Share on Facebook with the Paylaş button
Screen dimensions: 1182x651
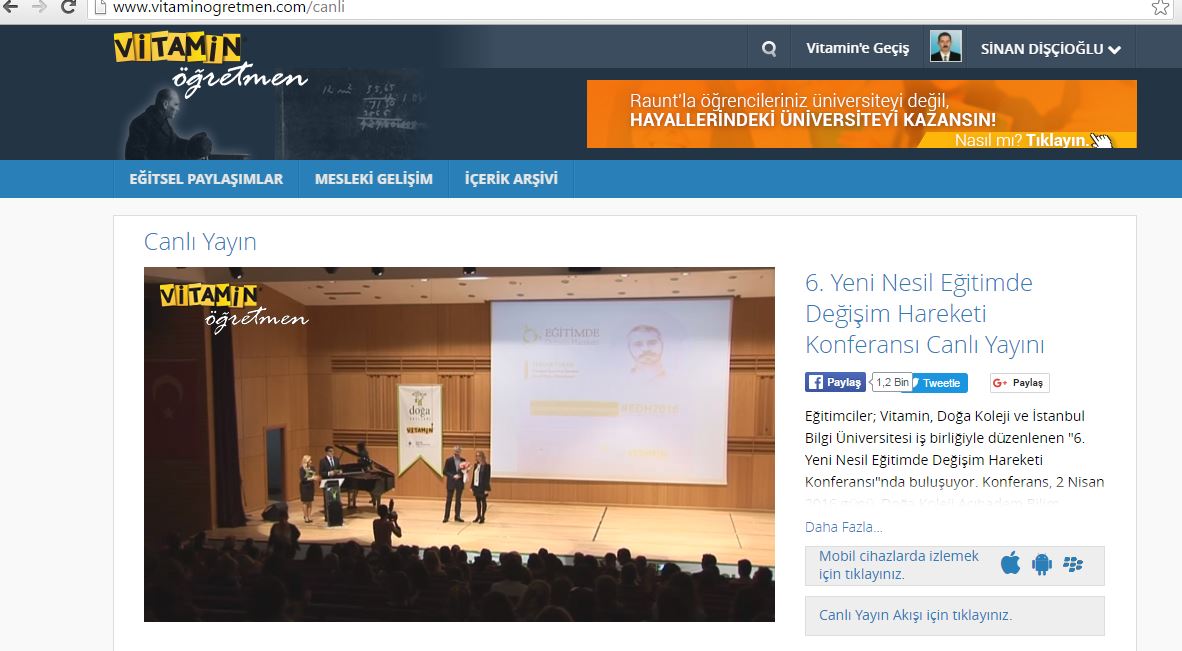click(x=835, y=382)
